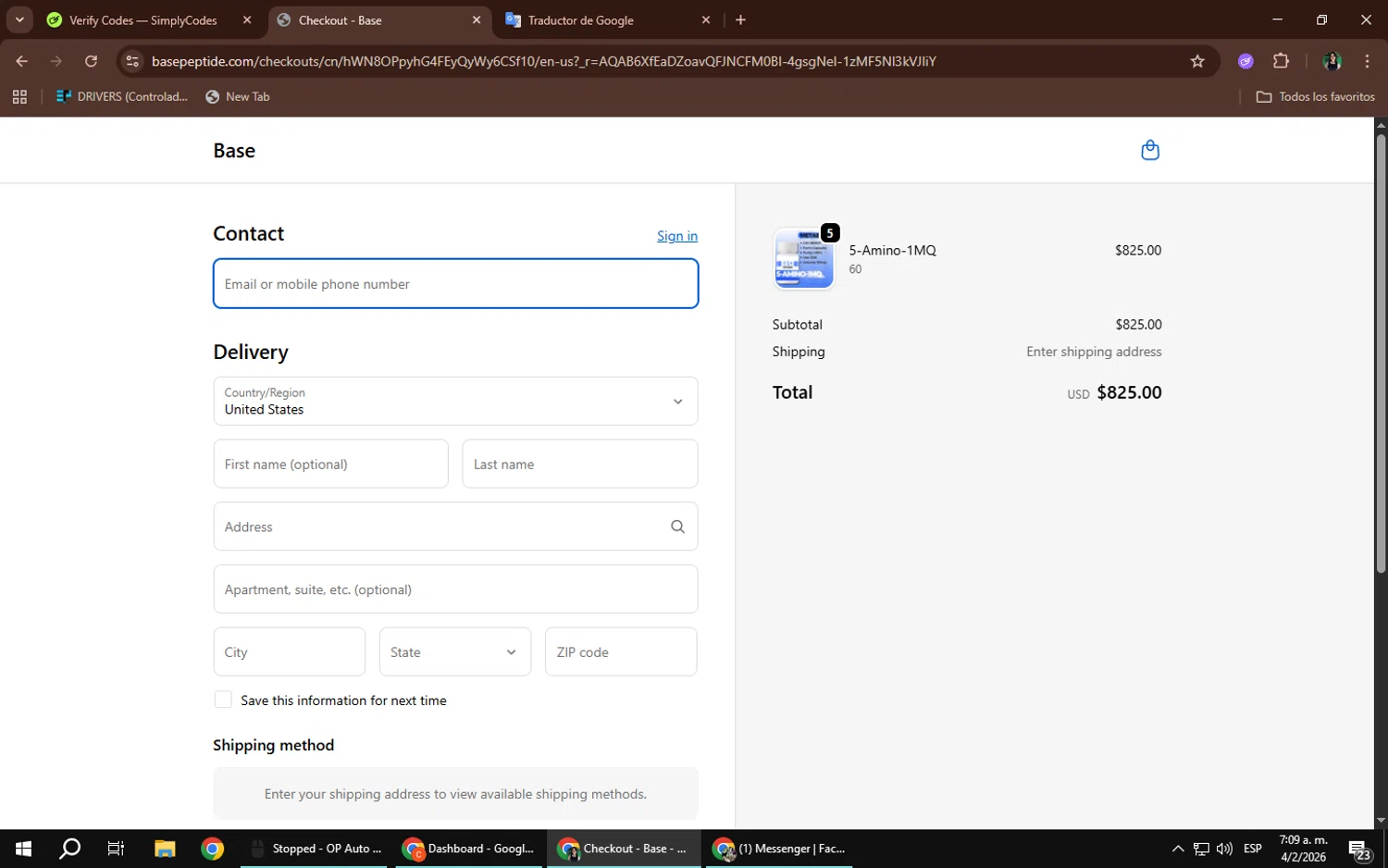Click the Last name field
The height and width of the screenshot is (868, 1388).
(579, 464)
